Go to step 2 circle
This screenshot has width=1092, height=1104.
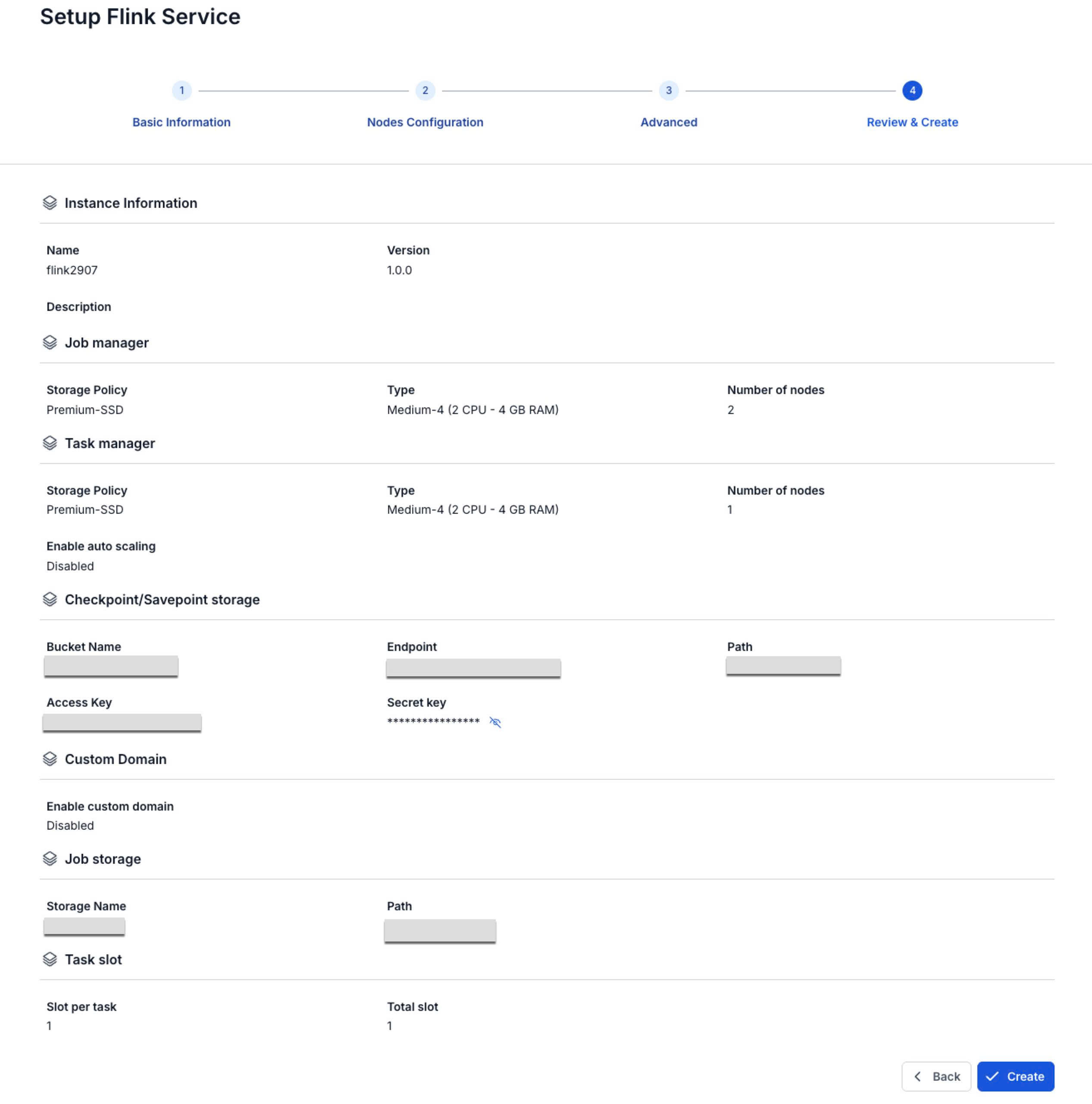tap(425, 90)
